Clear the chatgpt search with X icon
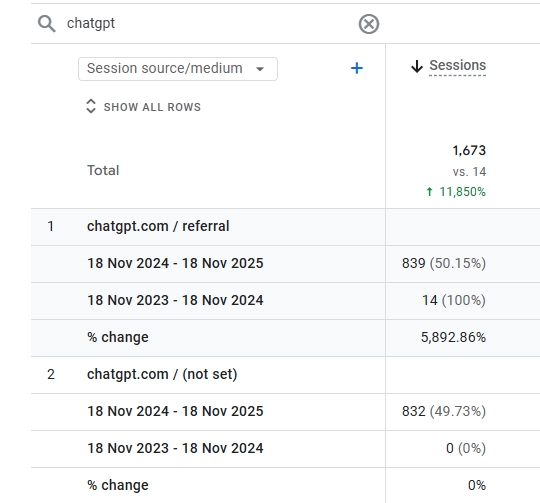This screenshot has height=503, width=540. [x=369, y=24]
